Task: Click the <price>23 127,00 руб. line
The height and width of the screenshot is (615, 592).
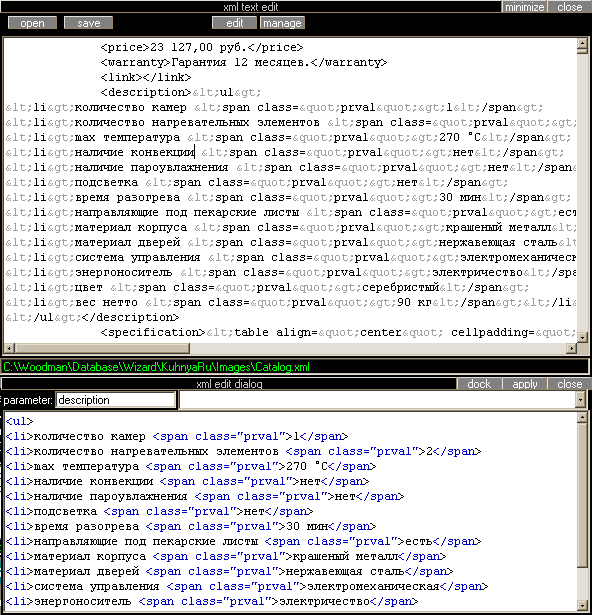Action: 202,47
